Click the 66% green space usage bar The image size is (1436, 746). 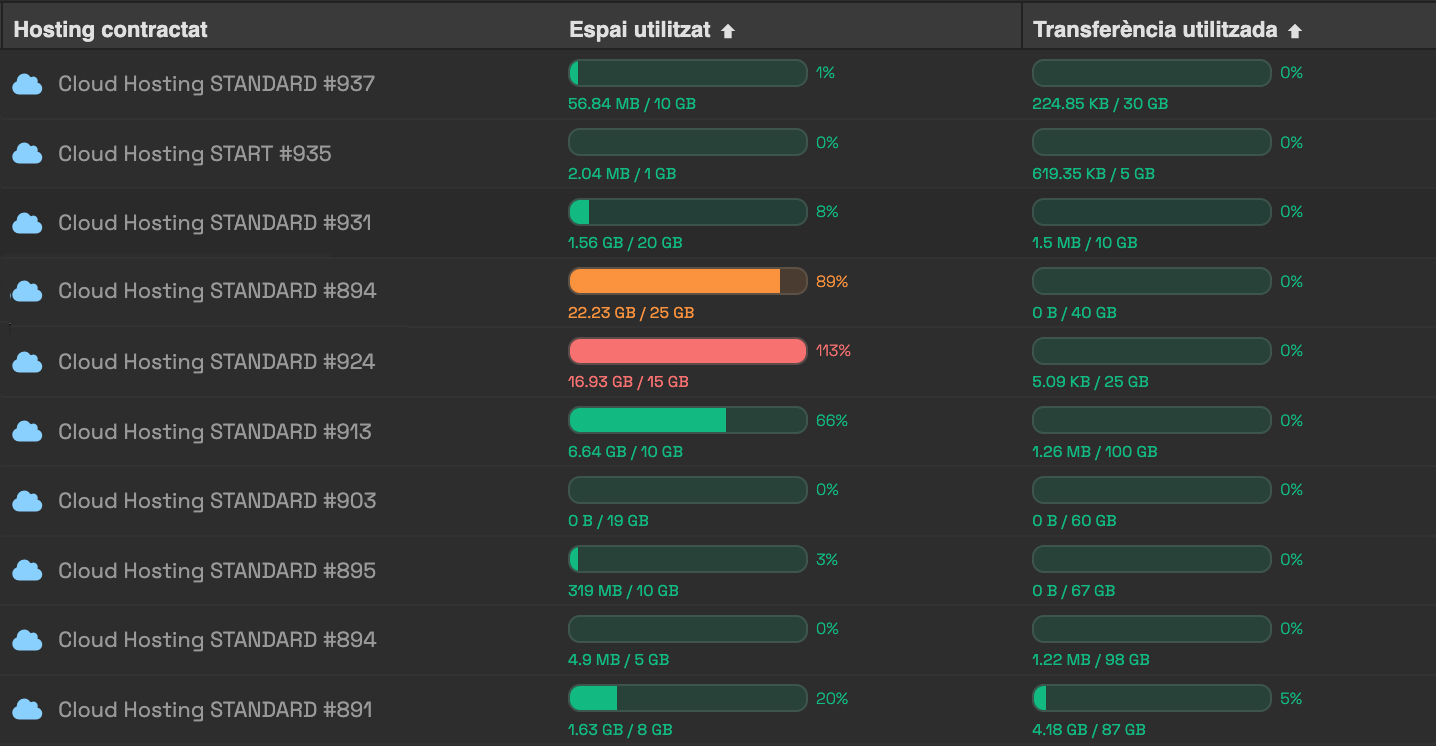click(x=688, y=420)
